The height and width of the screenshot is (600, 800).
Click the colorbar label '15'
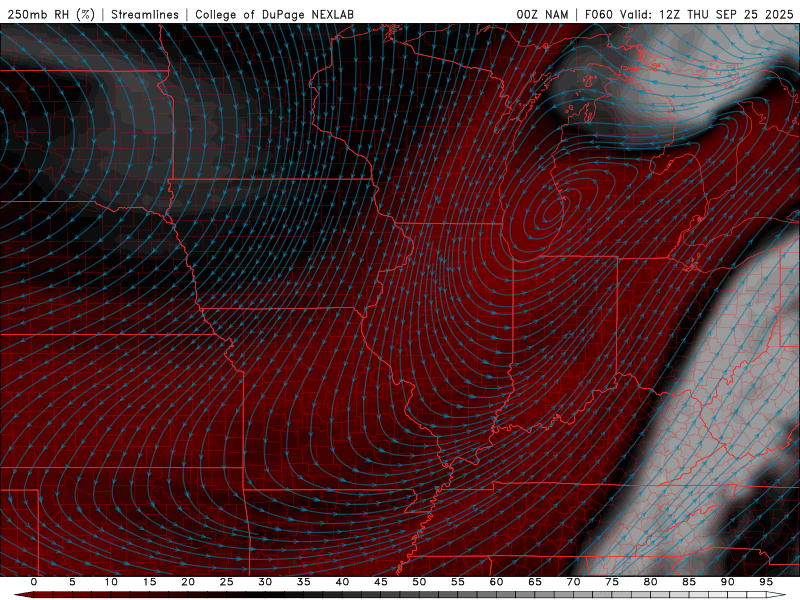pyautogui.click(x=149, y=582)
